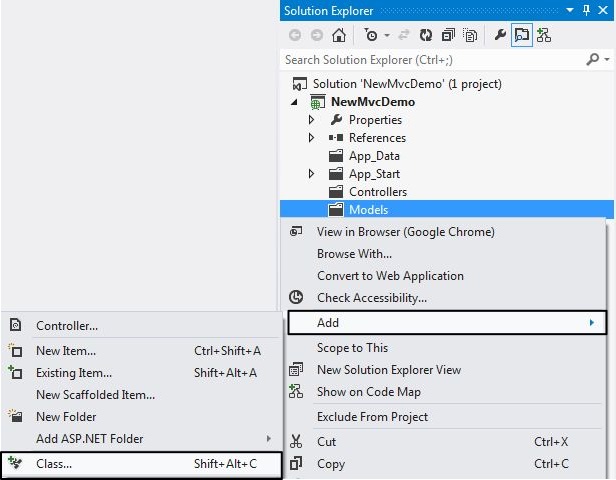Select the NewMvcDemo project item

[372, 102]
